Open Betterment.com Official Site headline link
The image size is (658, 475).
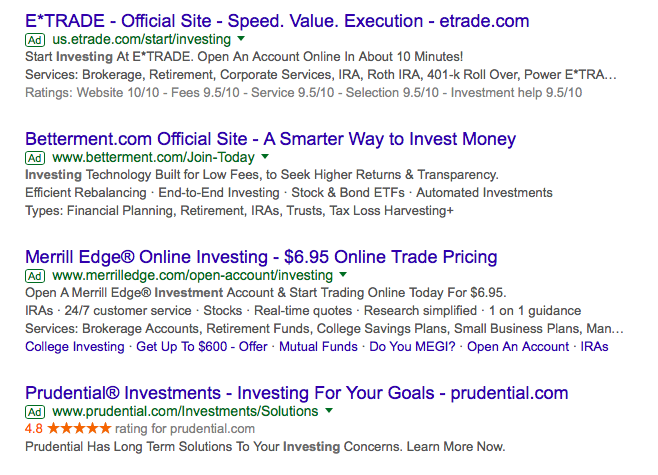click(x=270, y=139)
